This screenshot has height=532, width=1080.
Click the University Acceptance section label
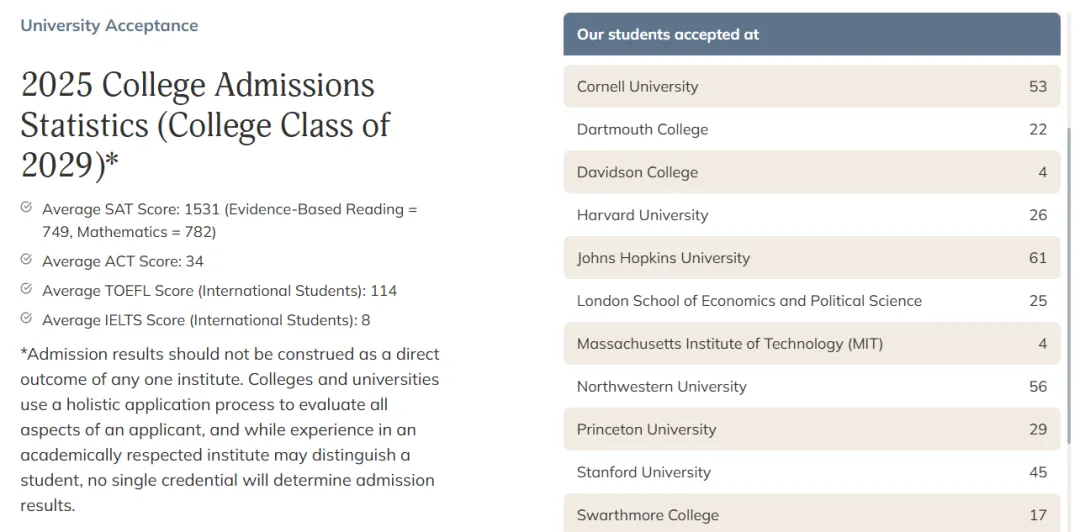point(109,25)
